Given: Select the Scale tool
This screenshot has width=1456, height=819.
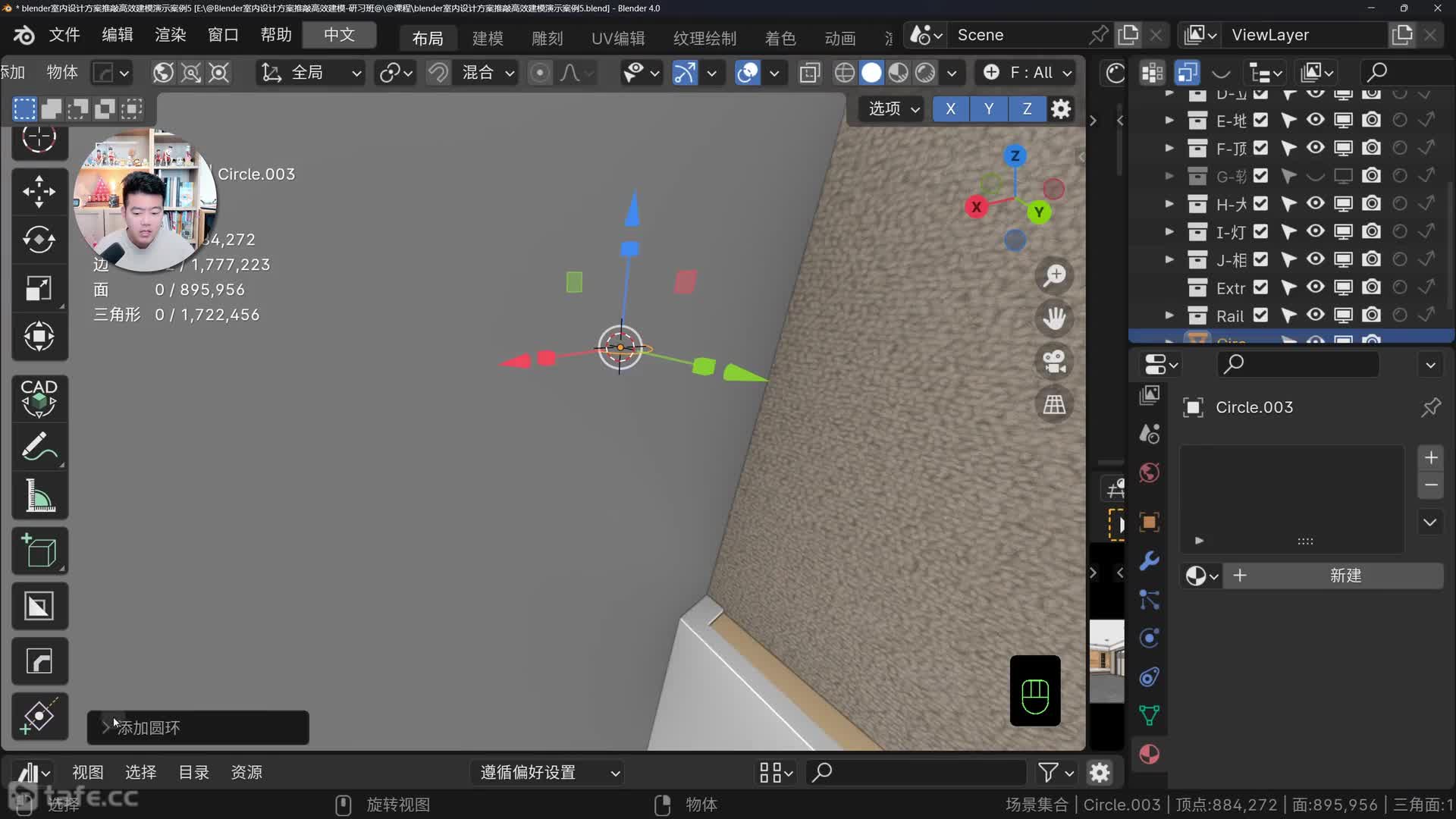Looking at the screenshot, I should click(39, 288).
